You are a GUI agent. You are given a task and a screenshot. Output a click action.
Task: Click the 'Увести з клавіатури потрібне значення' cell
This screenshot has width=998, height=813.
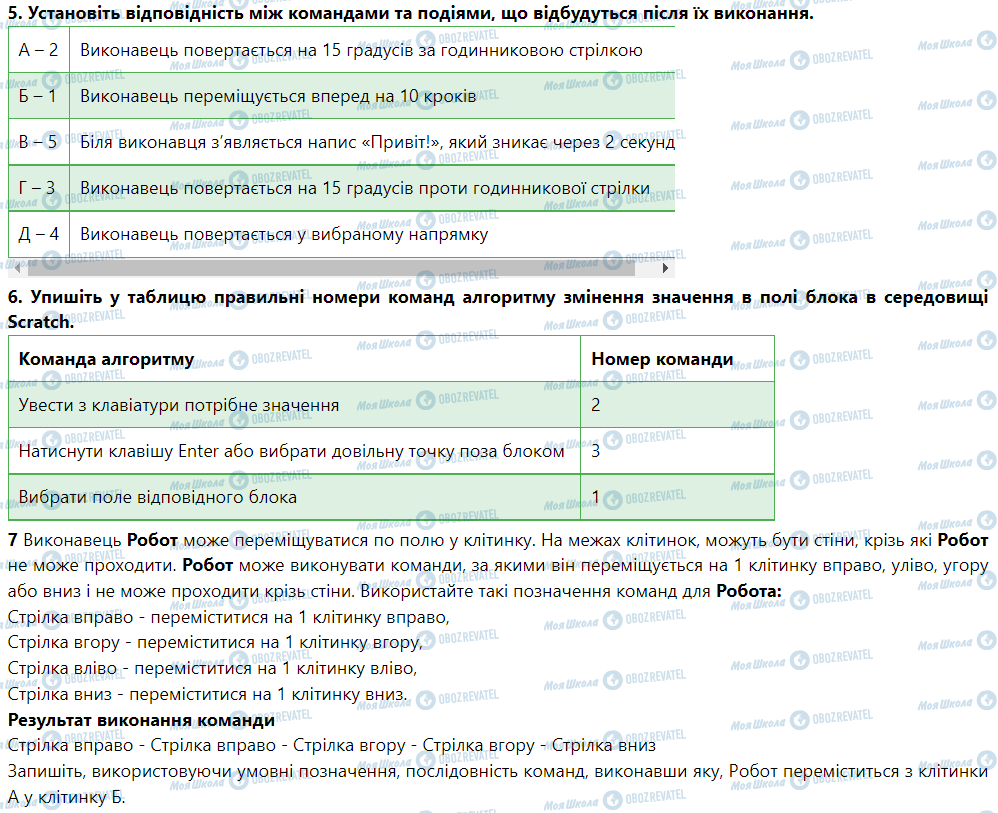178,405
